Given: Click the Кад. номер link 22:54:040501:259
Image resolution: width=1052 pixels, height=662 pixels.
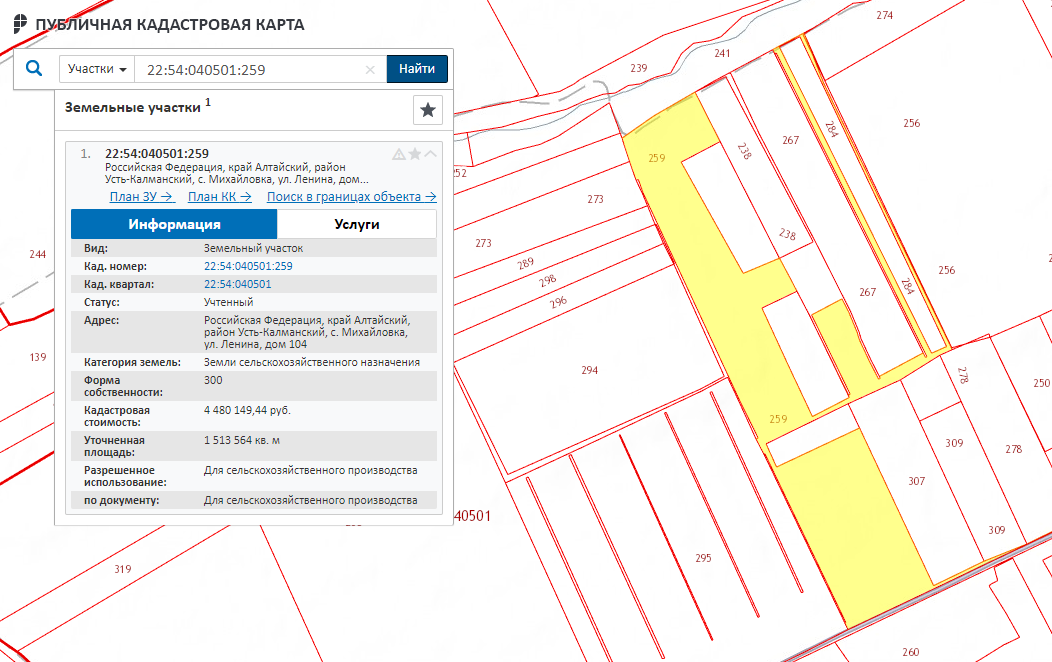Looking at the screenshot, I should (x=248, y=266).
